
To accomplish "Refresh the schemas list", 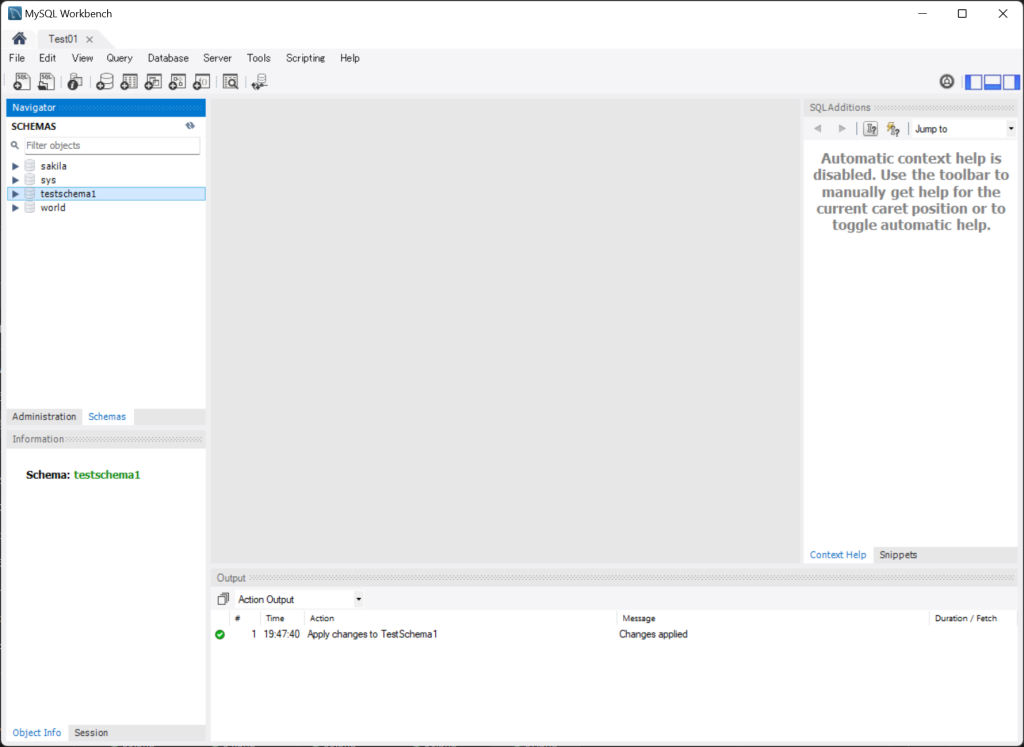I will (190, 126).
